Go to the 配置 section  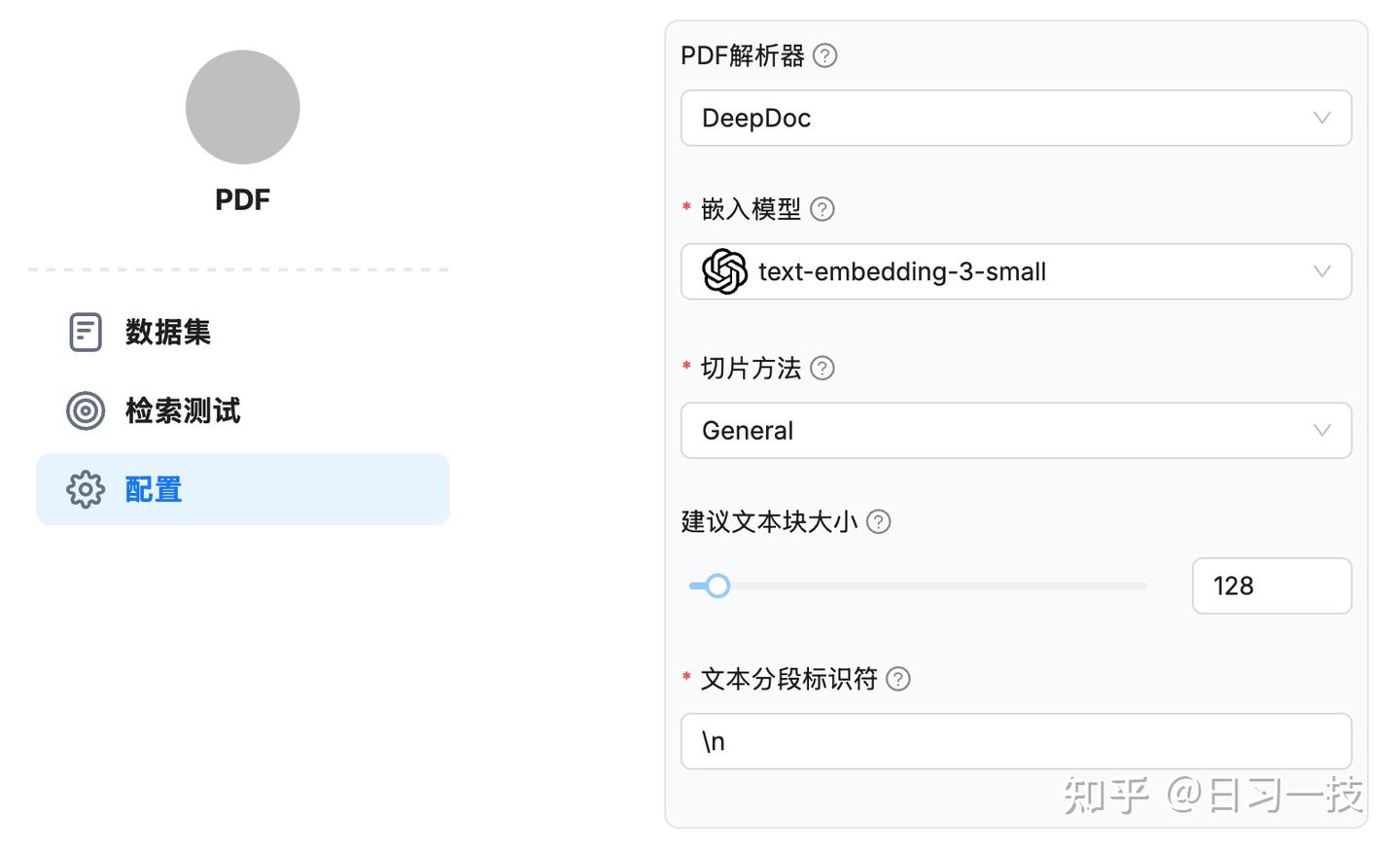(x=152, y=489)
